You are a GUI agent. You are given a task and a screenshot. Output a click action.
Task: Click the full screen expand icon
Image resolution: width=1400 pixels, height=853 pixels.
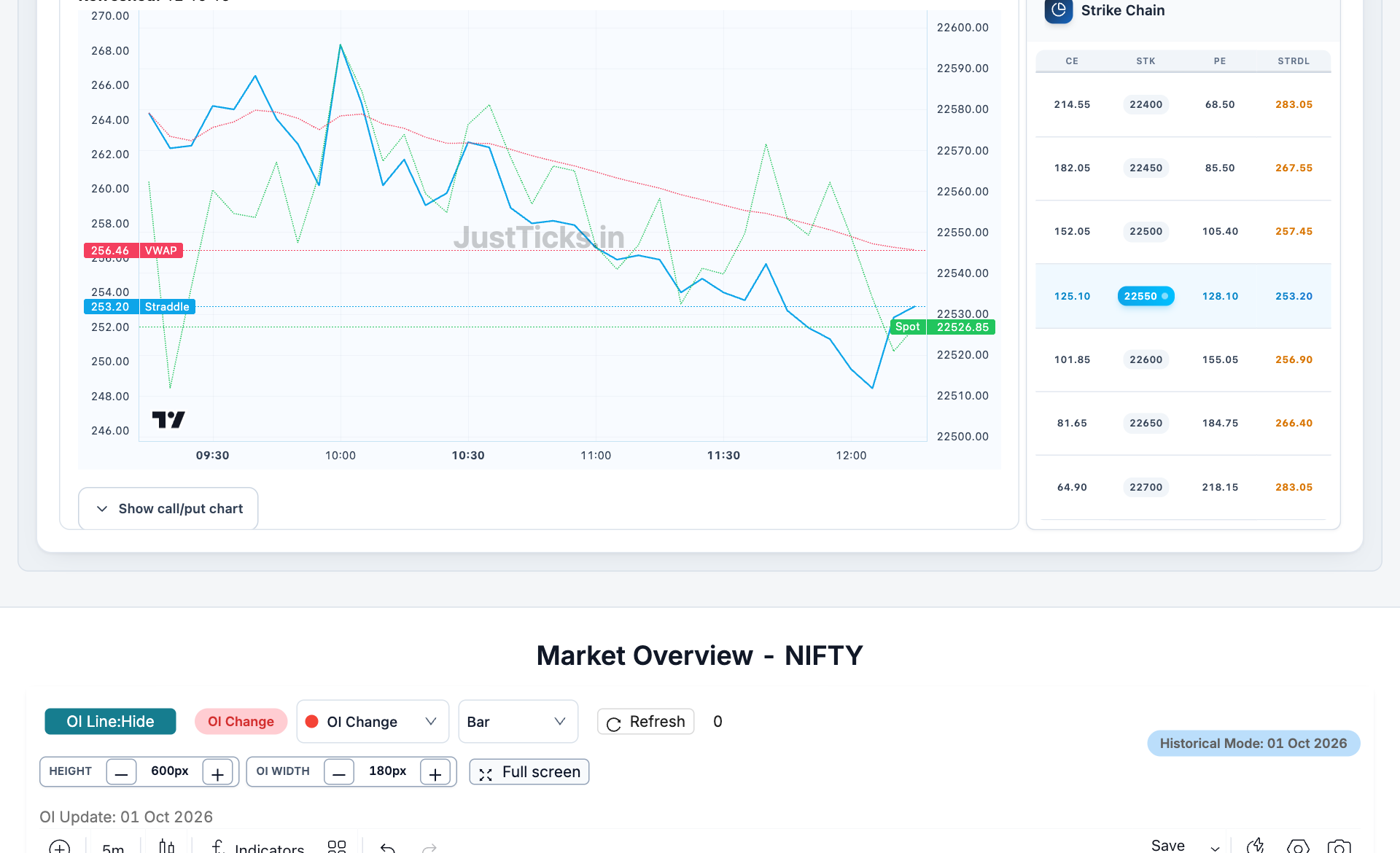pos(486,774)
